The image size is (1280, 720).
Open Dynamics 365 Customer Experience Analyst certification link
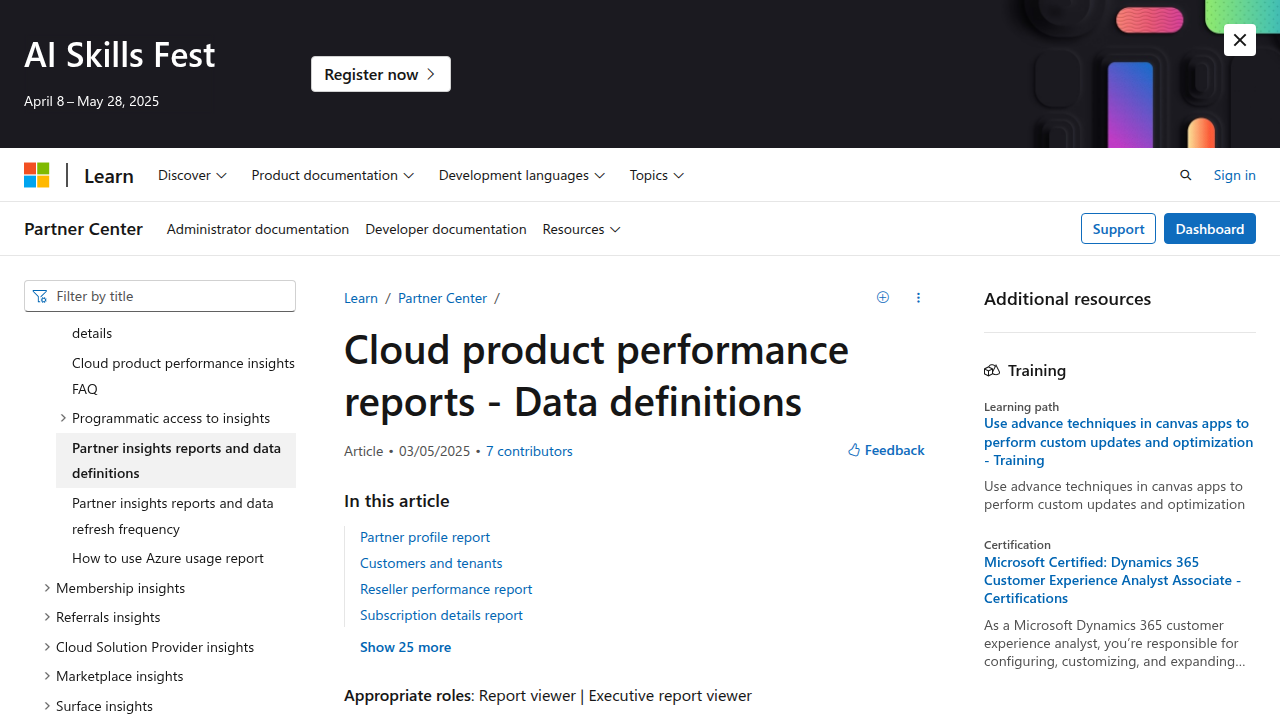coord(1112,580)
